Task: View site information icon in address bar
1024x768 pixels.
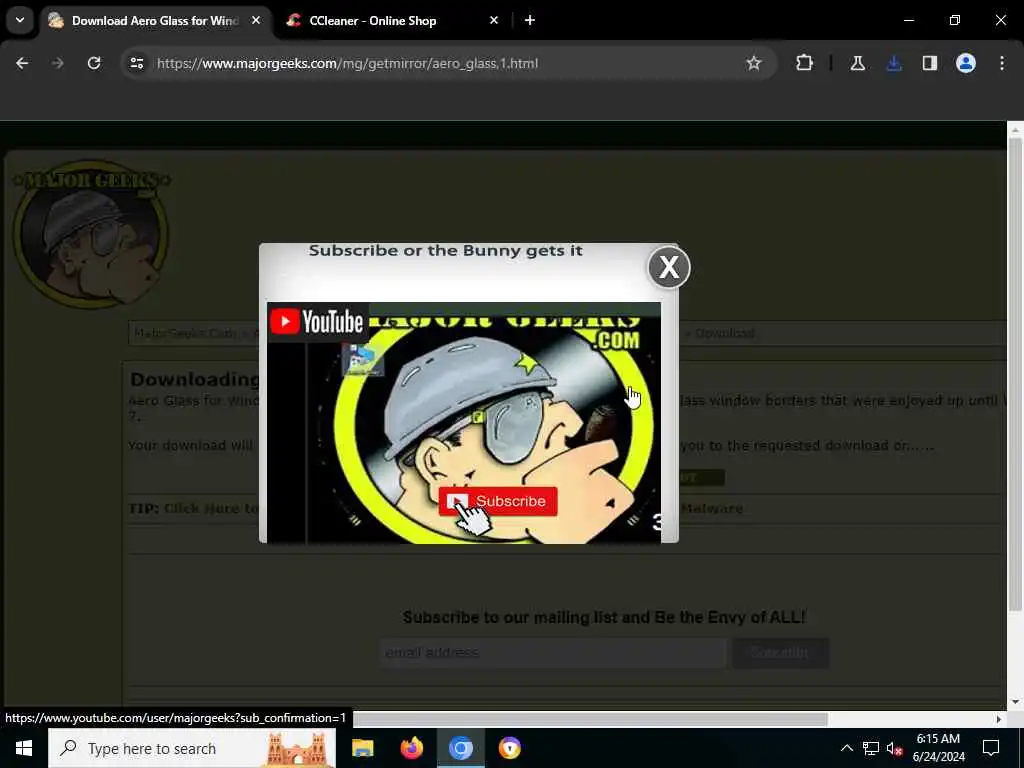Action: pyautogui.click(x=136, y=63)
